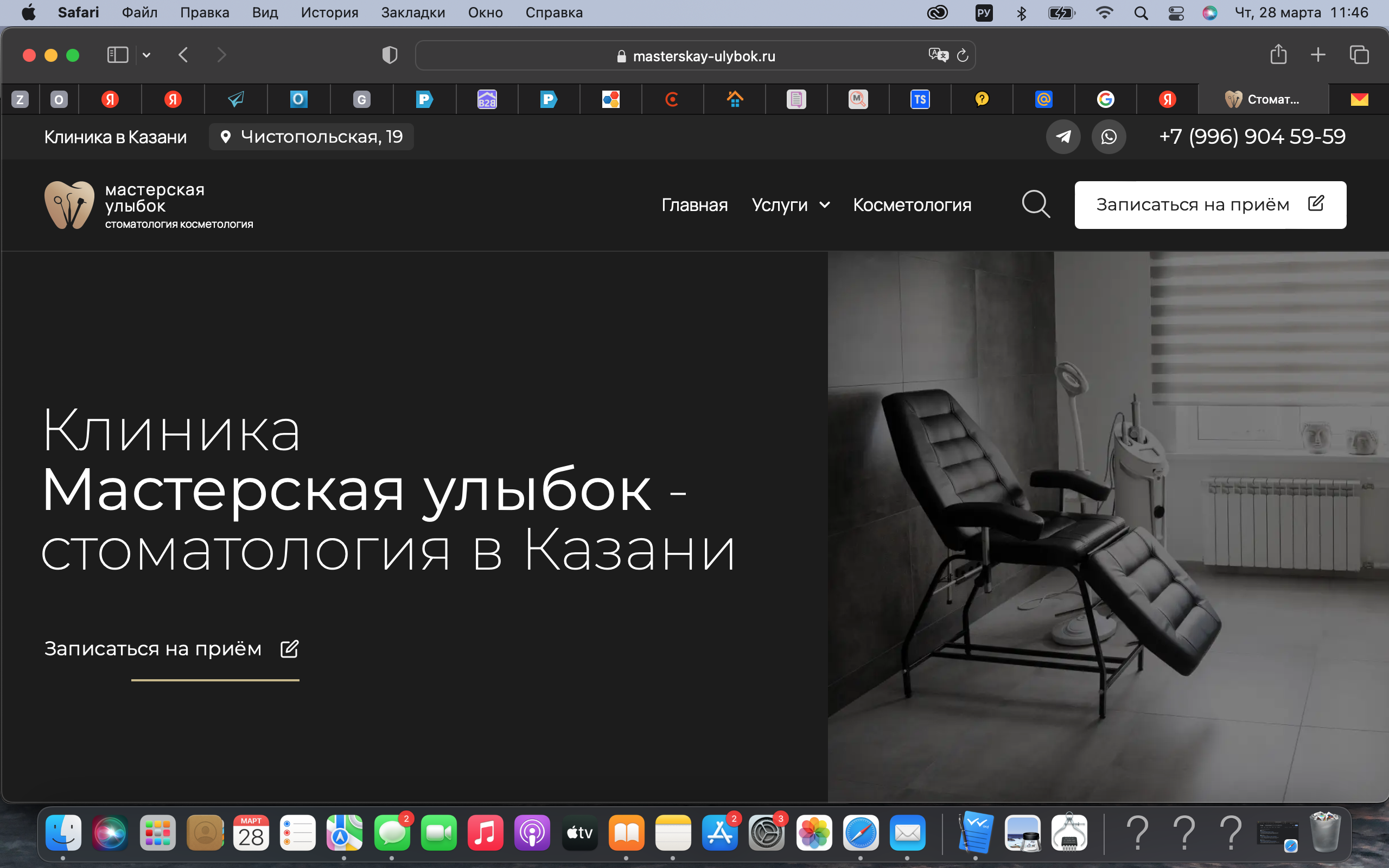Reload the page with the refresh icon
The image size is (1389, 868).
point(963,55)
